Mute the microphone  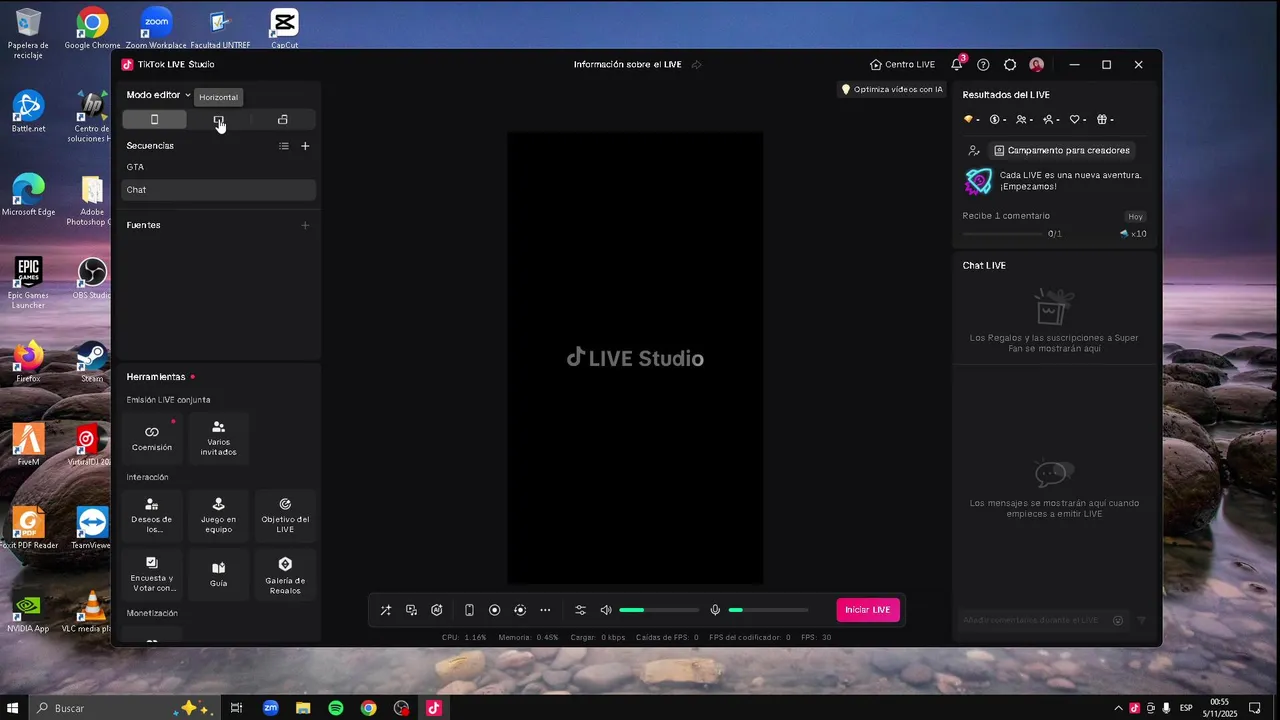point(715,610)
